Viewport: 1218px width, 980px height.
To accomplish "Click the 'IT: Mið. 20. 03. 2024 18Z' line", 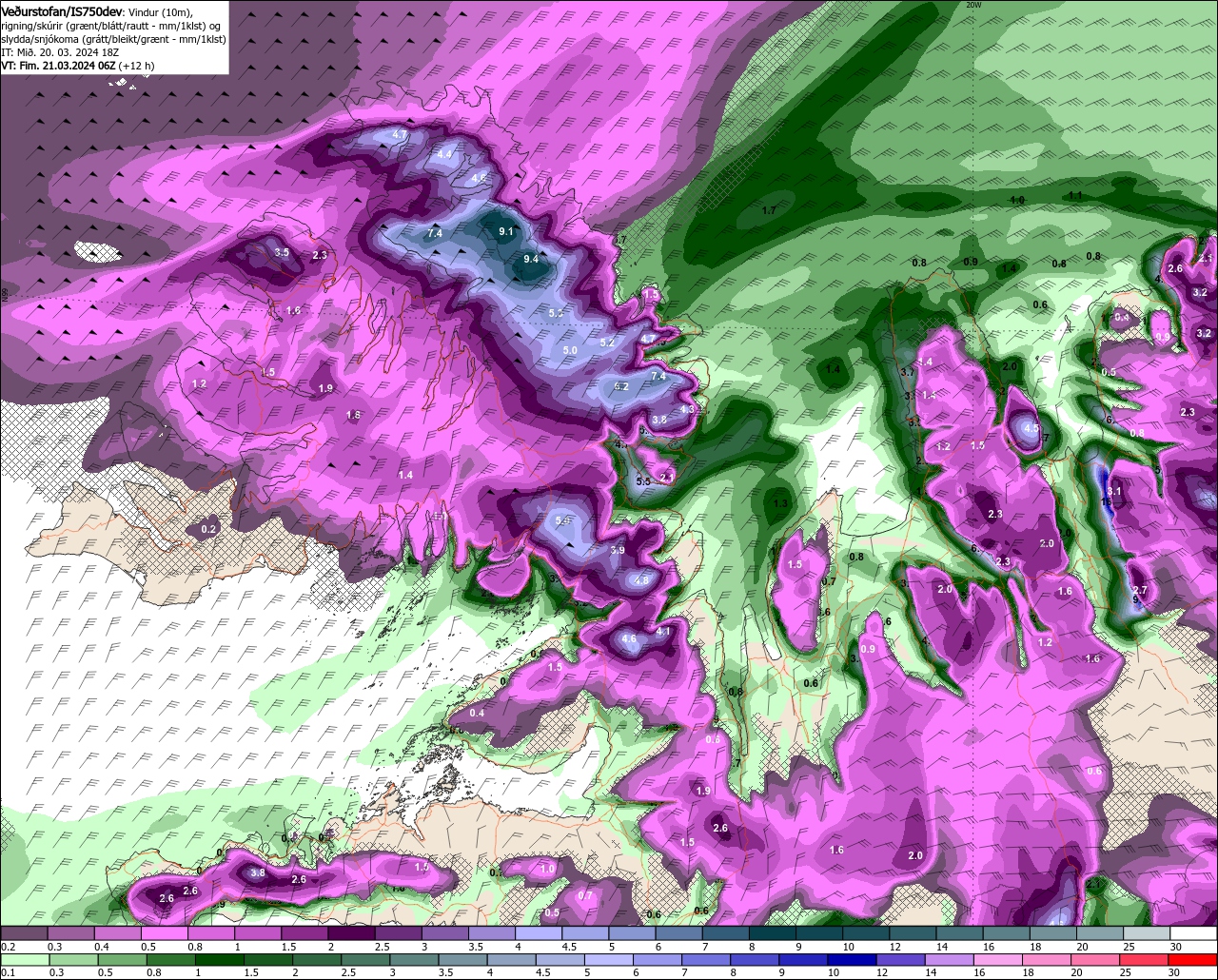I will coord(59,51).
